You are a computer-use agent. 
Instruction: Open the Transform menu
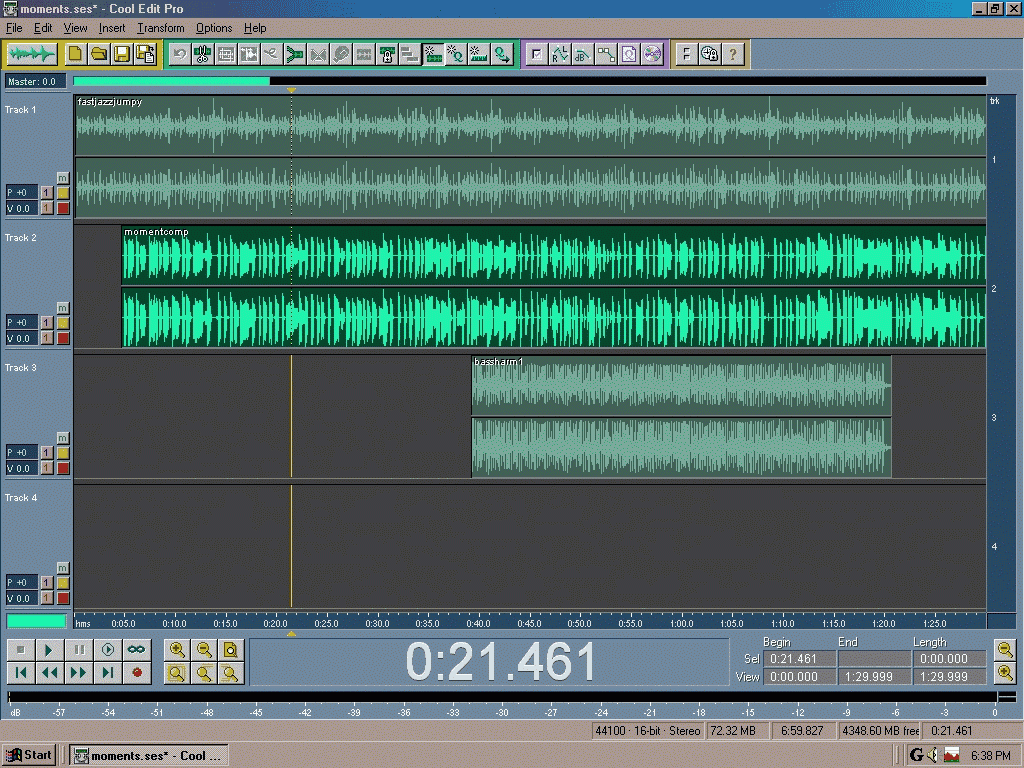click(x=161, y=28)
